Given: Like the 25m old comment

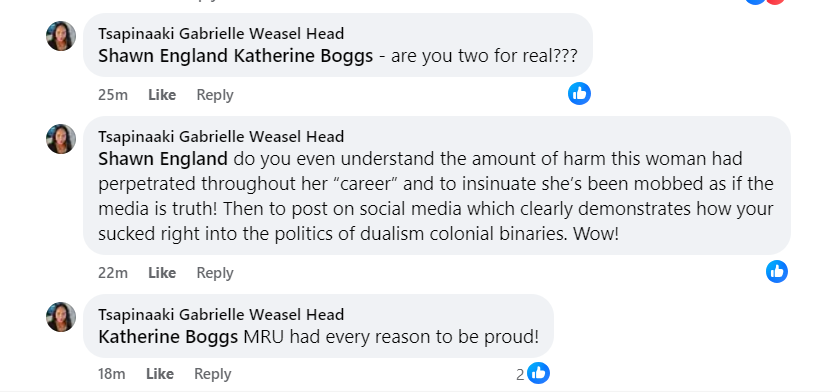Looking at the screenshot, I should (162, 95).
